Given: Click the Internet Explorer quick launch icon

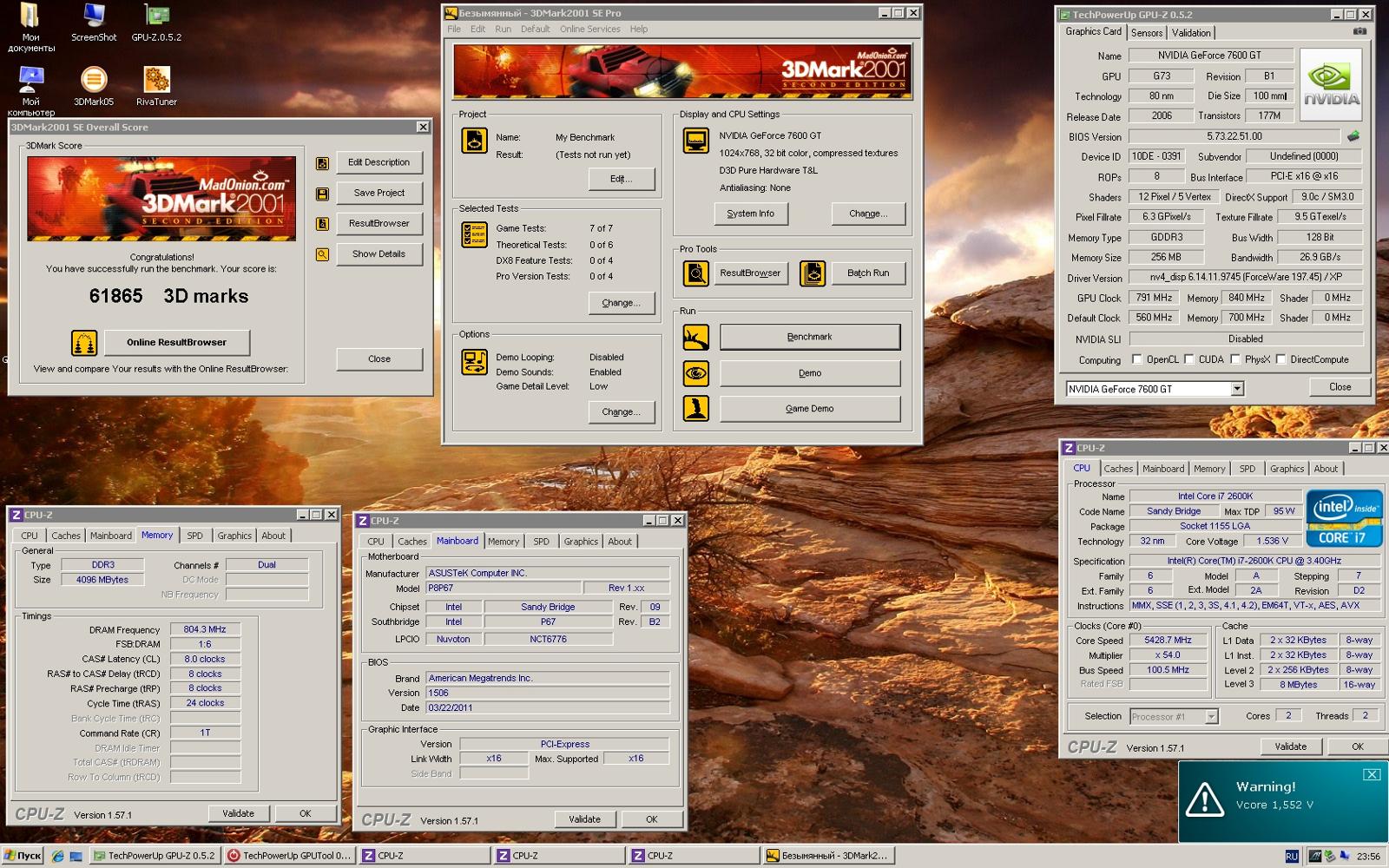Looking at the screenshot, I should pyautogui.click(x=57, y=856).
